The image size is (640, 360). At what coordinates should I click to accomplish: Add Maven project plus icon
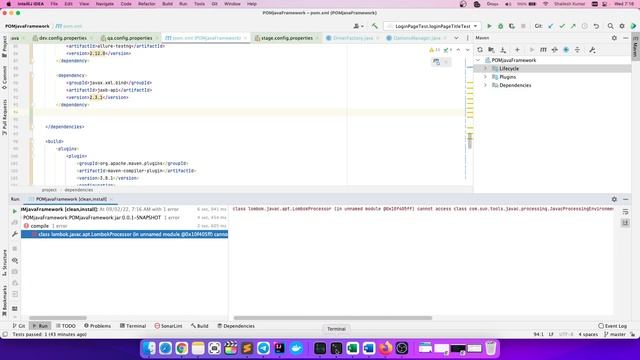pos(517,50)
